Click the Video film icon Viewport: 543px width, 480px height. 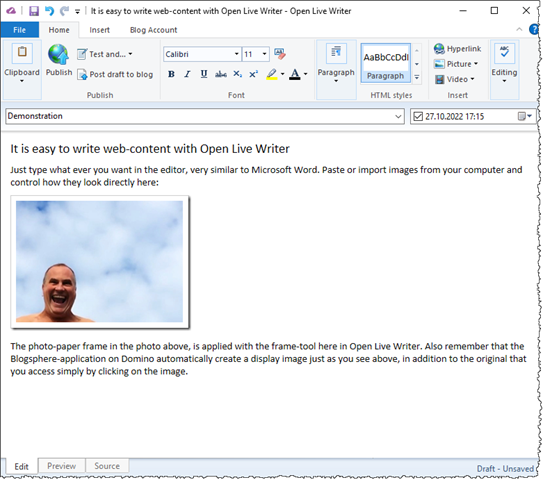[439, 79]
